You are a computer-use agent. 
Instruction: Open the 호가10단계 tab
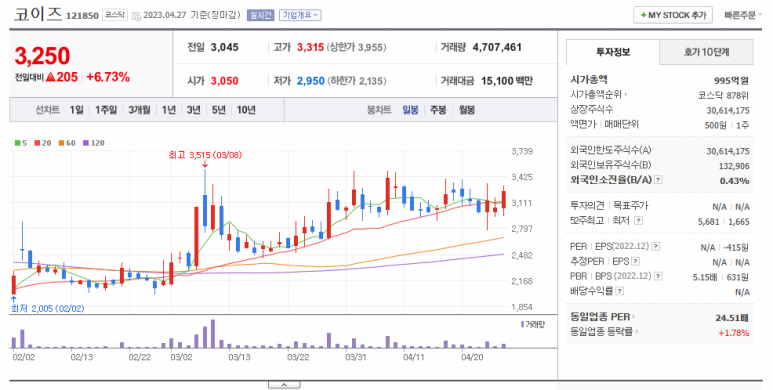pos(706,52)
